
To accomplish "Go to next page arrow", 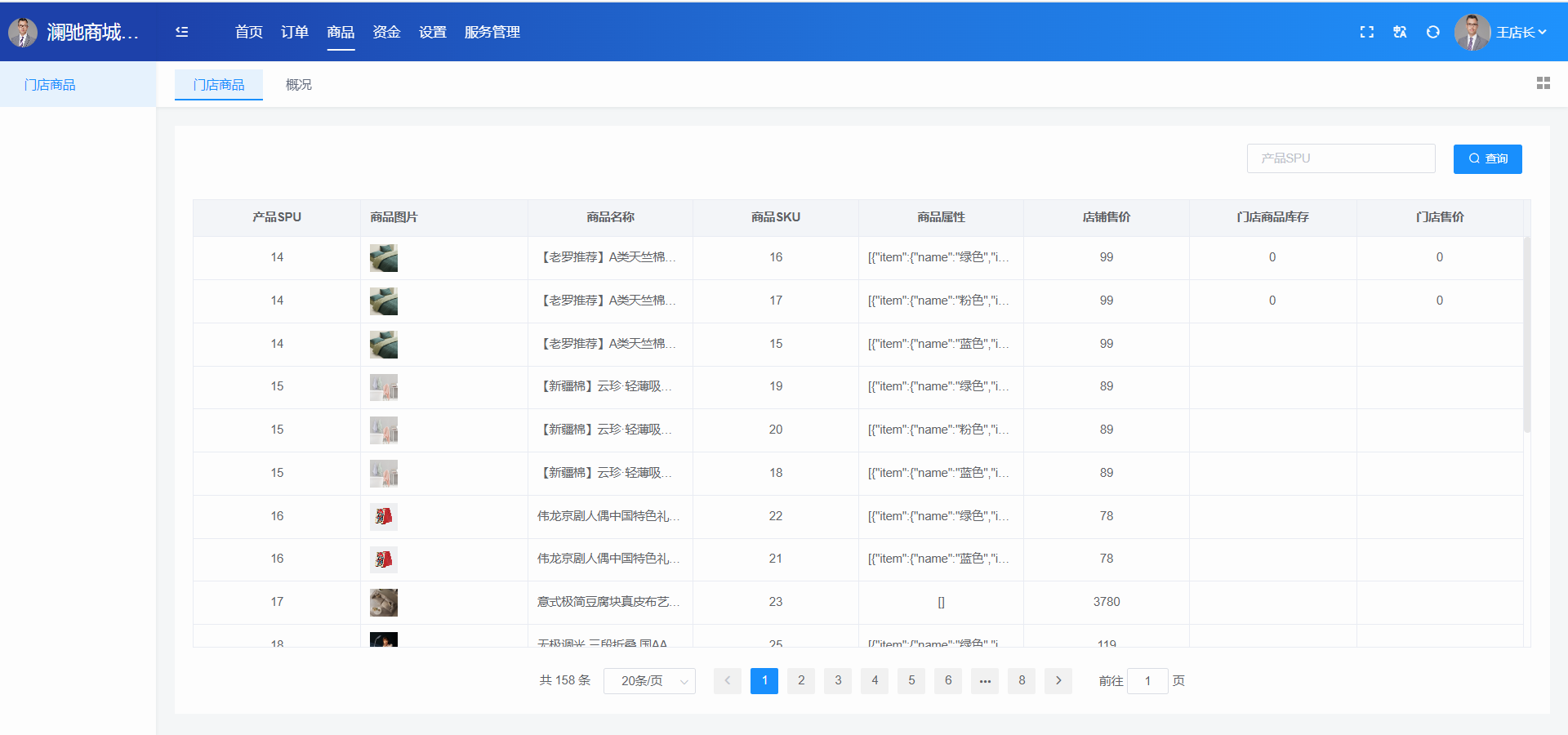I will 1058,680.
